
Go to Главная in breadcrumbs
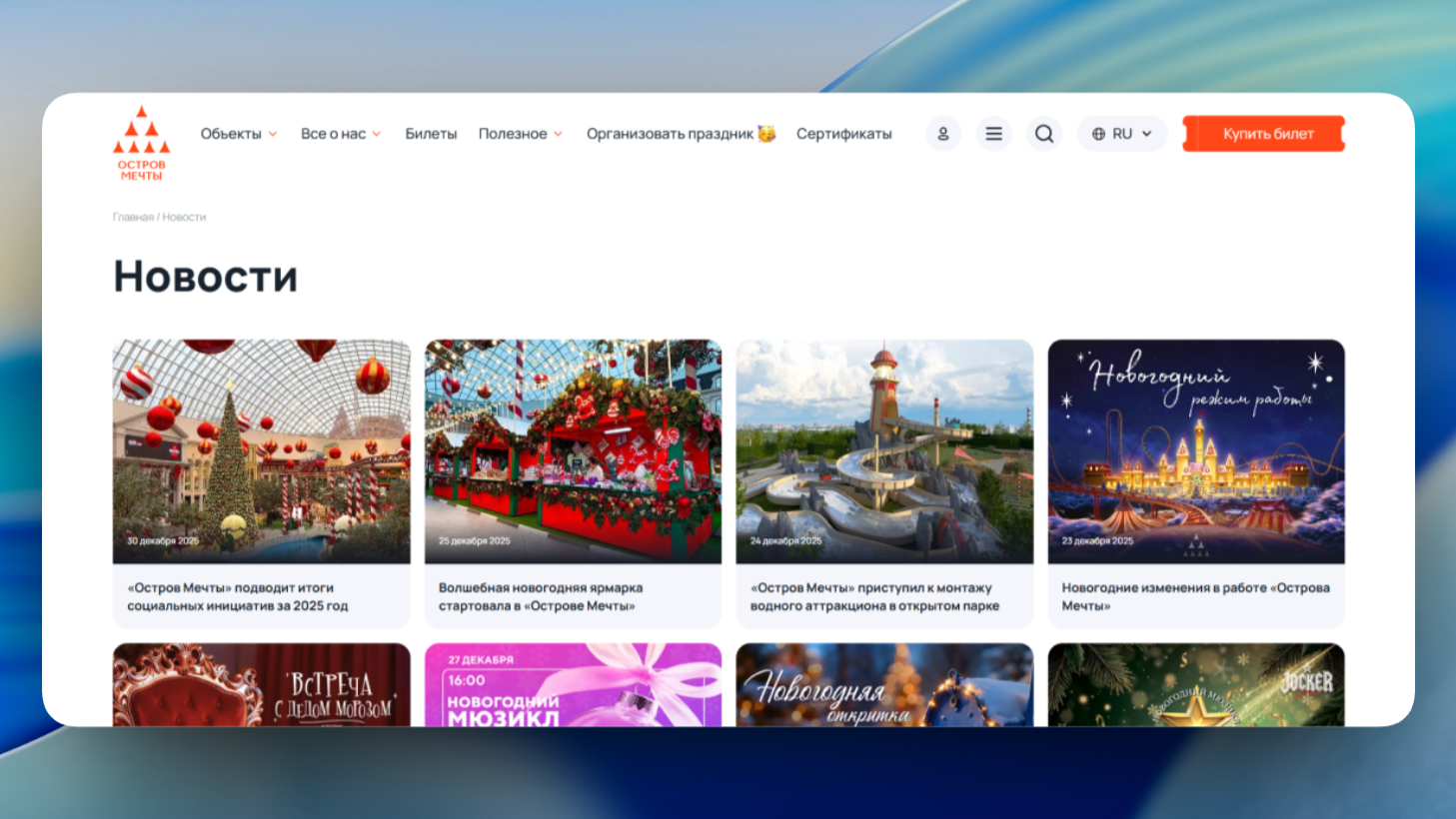pos(133,217)
